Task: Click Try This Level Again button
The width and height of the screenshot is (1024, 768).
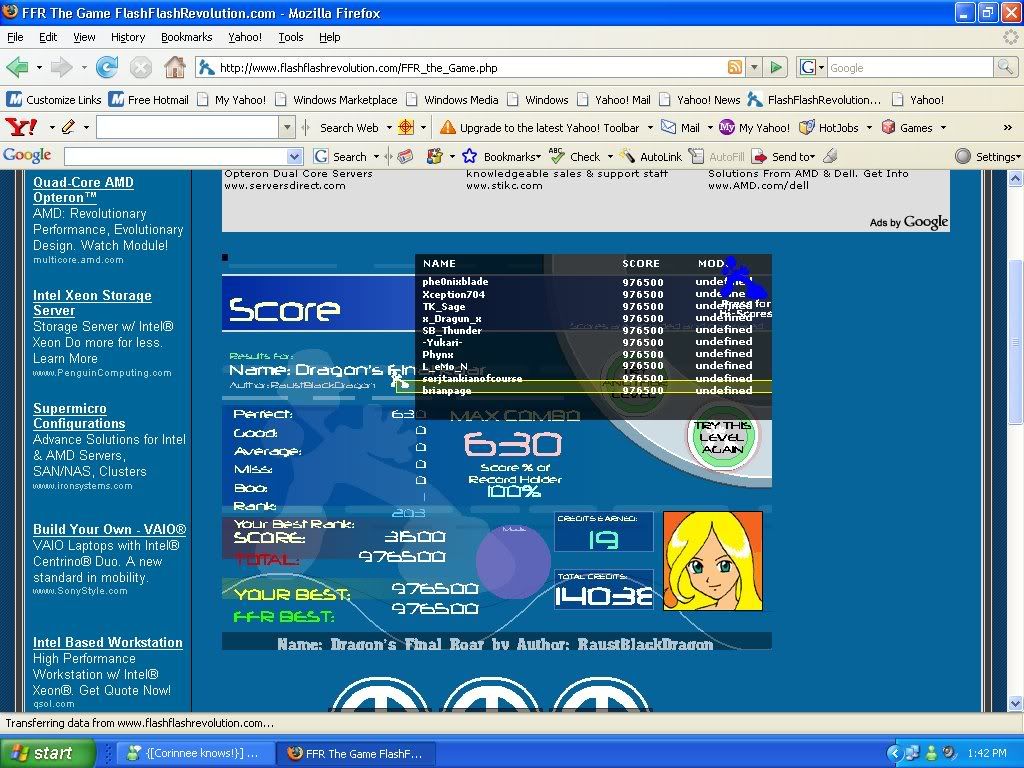Action: 722,438
